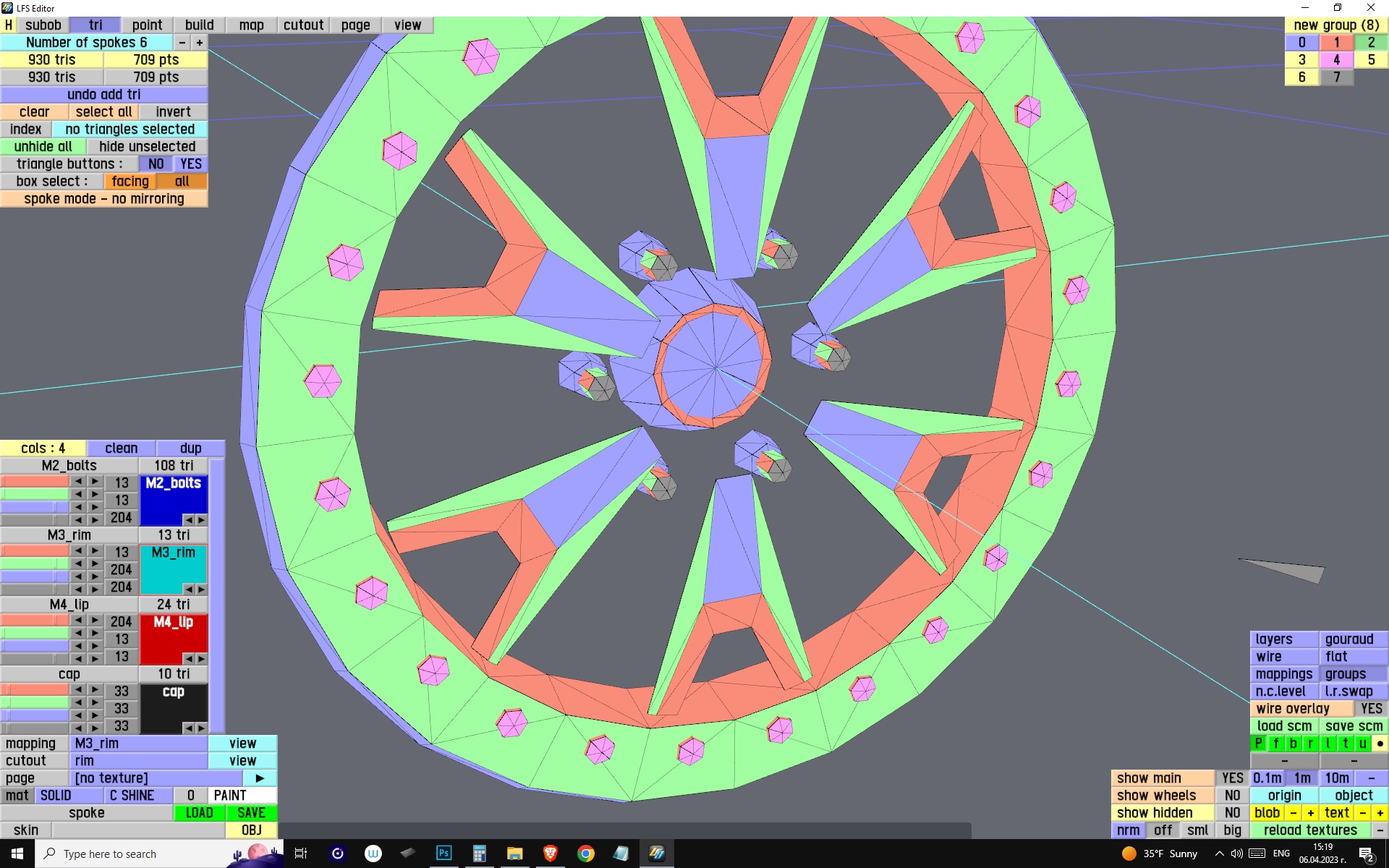Click the hide unselected button
The width and height of the screenshot is (1389, 868).
tap(147, 147)
